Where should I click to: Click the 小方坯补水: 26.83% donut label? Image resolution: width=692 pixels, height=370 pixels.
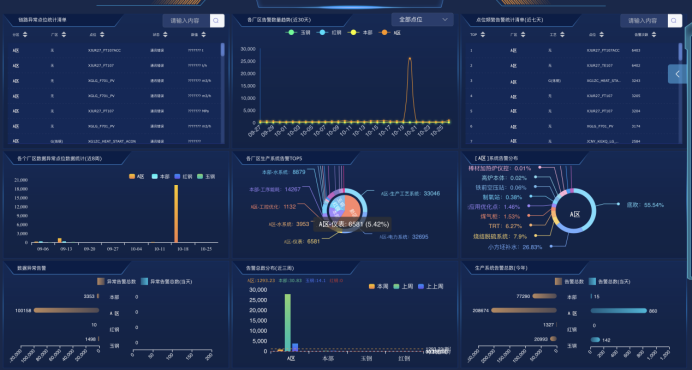point(515,247)
